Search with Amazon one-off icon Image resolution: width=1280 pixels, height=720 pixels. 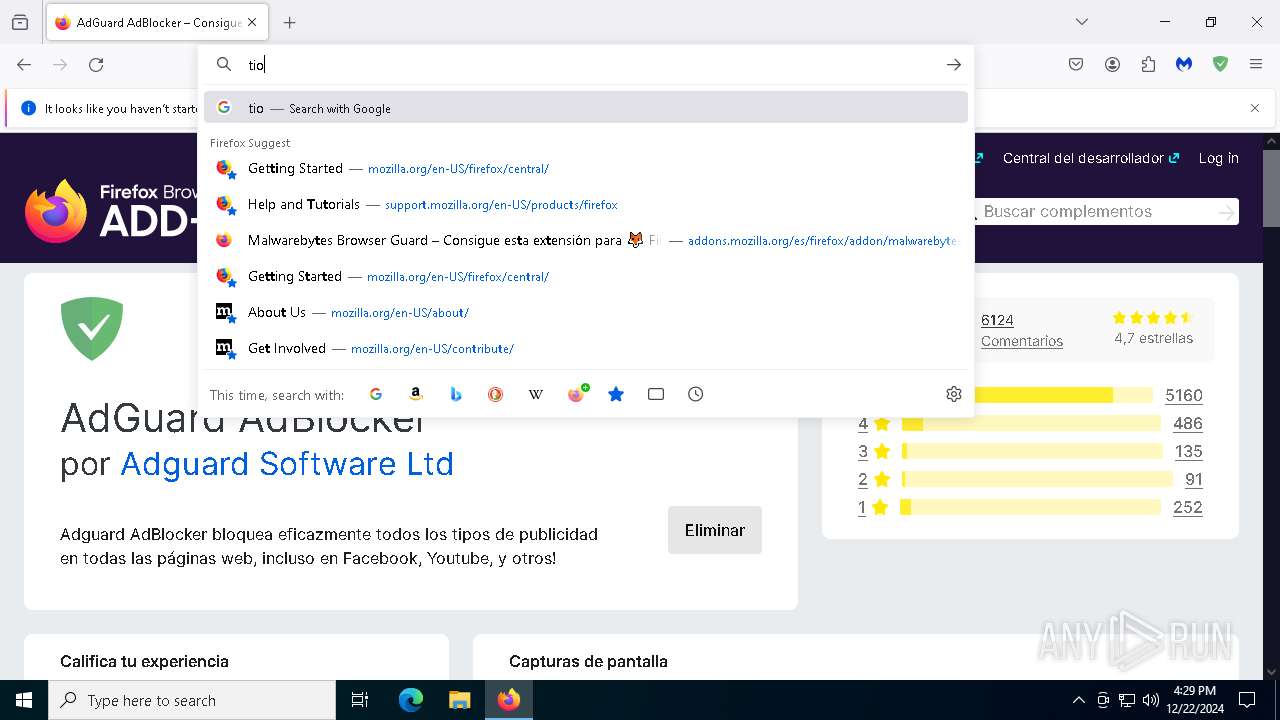pyautogui.click(x=416, y=394)
